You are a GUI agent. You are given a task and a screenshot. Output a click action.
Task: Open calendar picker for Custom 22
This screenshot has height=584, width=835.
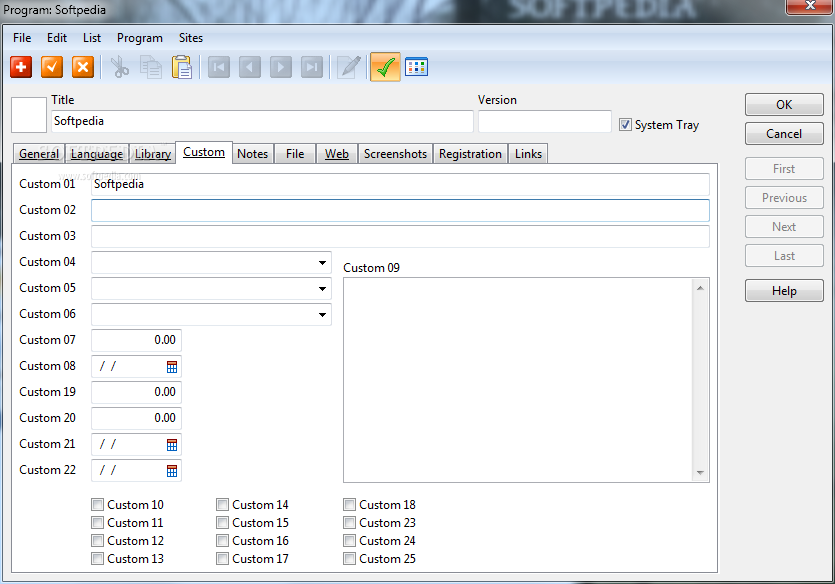tap(171, 471)
